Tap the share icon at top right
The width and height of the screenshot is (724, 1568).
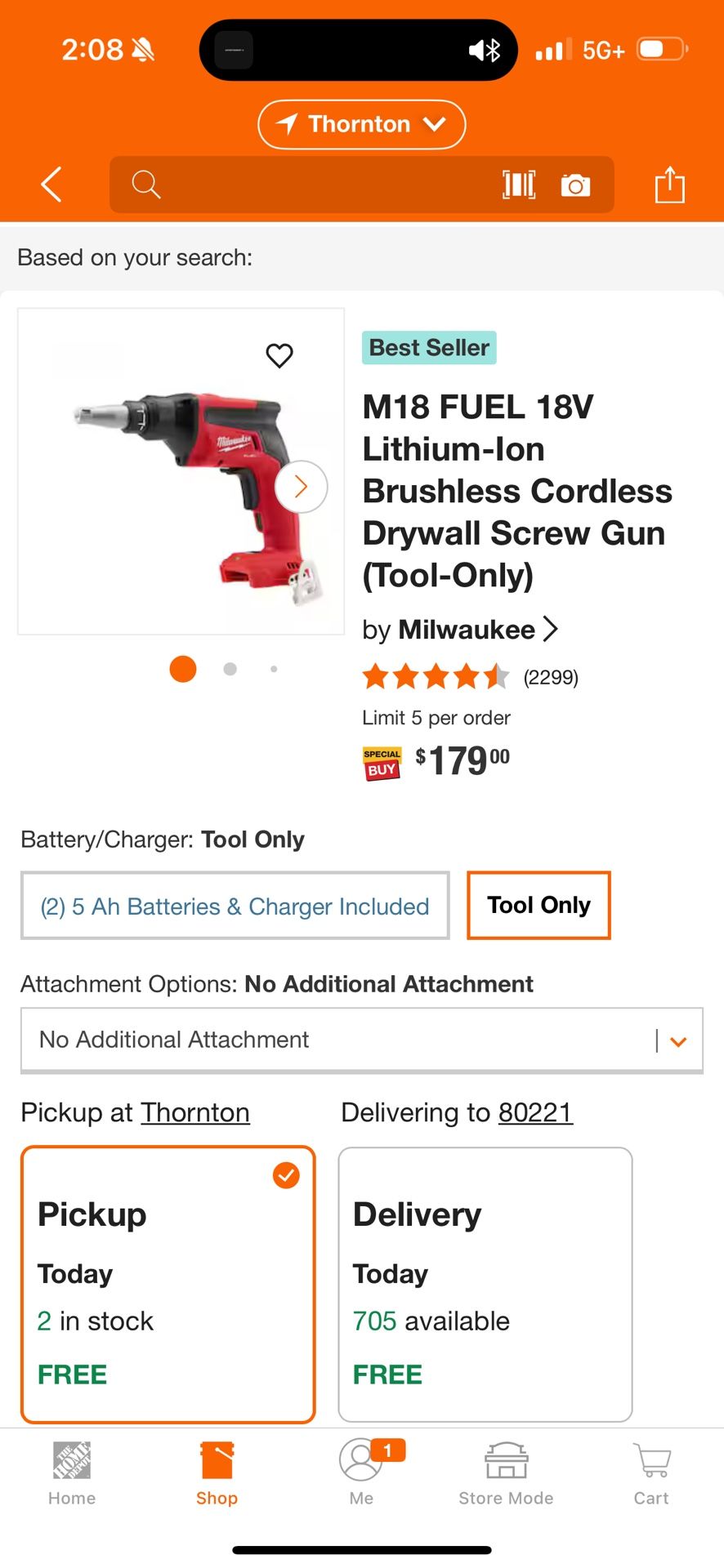pyautogui.click(x=669, y=185)
